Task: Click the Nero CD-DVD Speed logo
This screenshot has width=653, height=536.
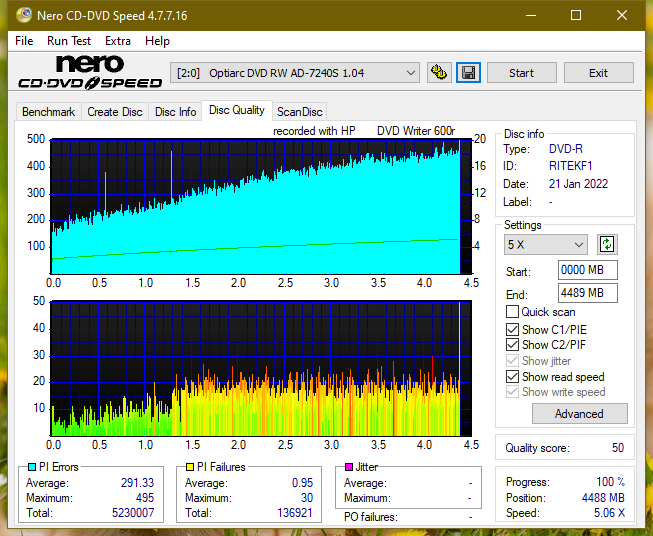Action: pos(90,73)
